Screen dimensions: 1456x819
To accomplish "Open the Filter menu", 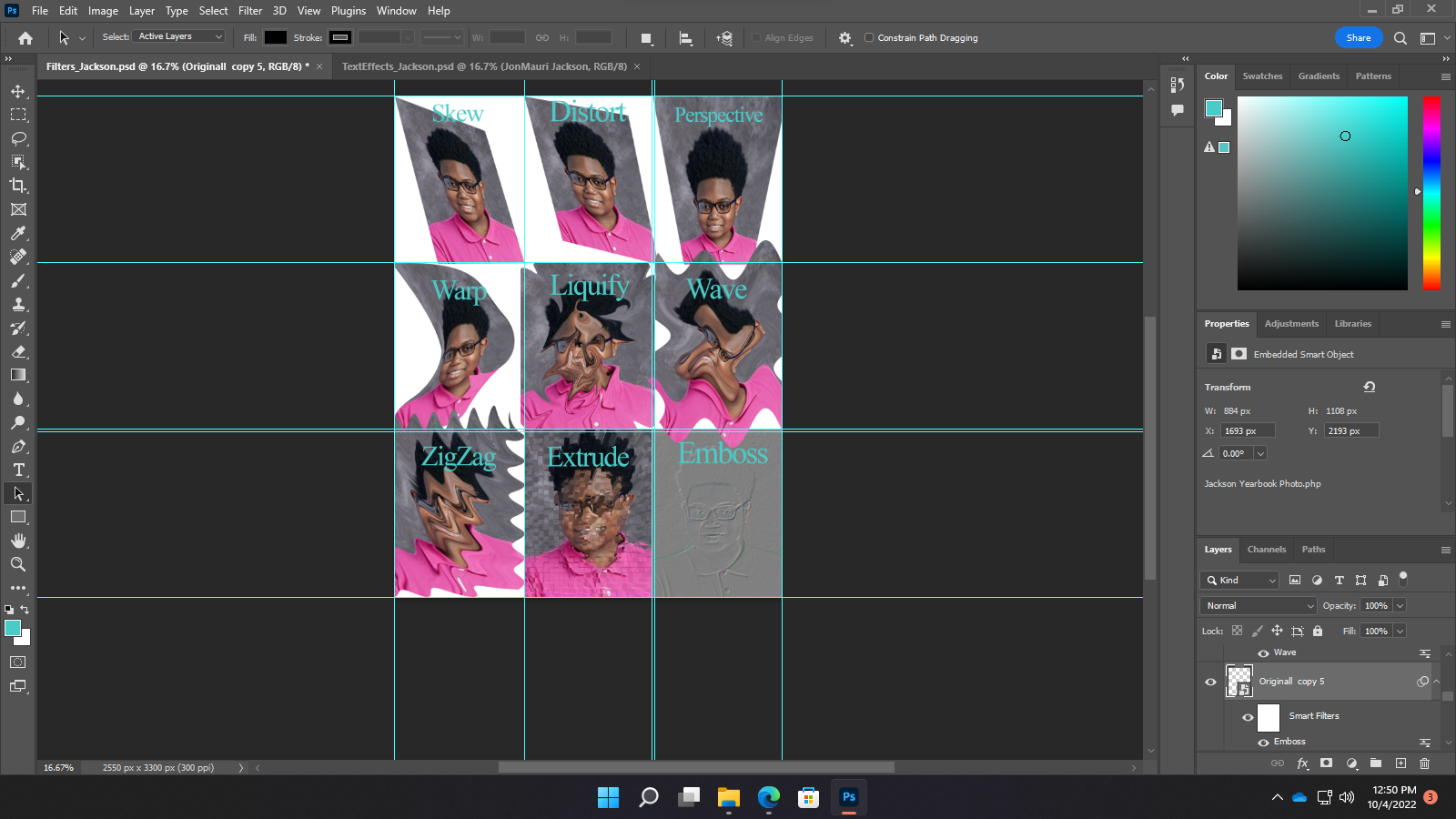I will pos(250,11).
